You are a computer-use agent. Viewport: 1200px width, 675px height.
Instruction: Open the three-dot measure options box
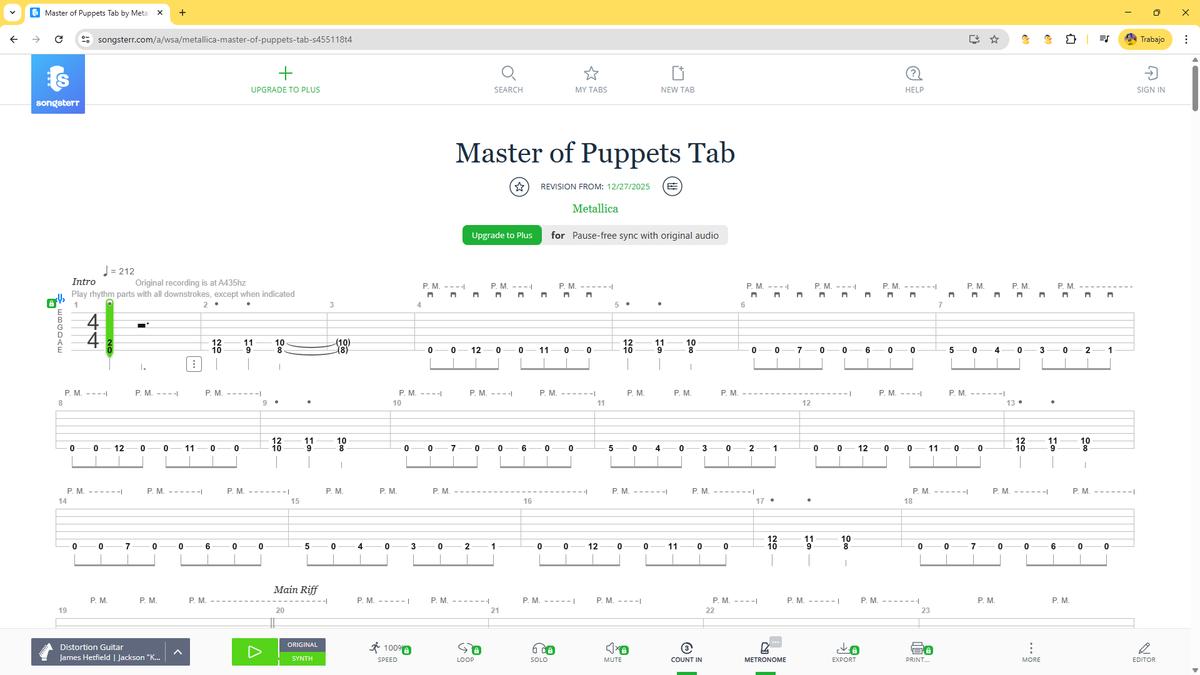tap(194, 365)
